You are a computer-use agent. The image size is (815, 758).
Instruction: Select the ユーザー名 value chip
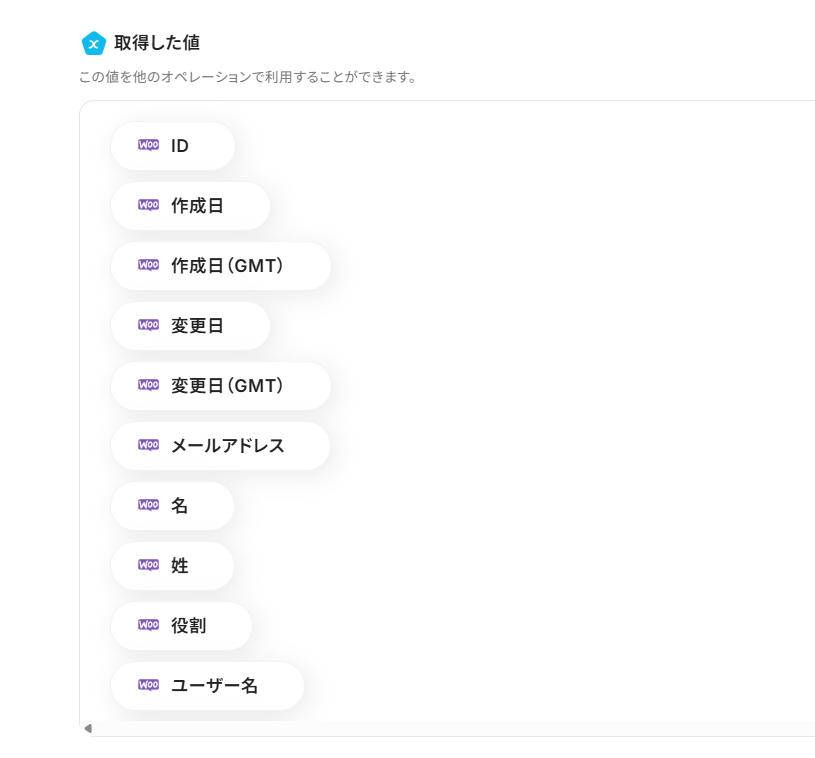(208, 686)
